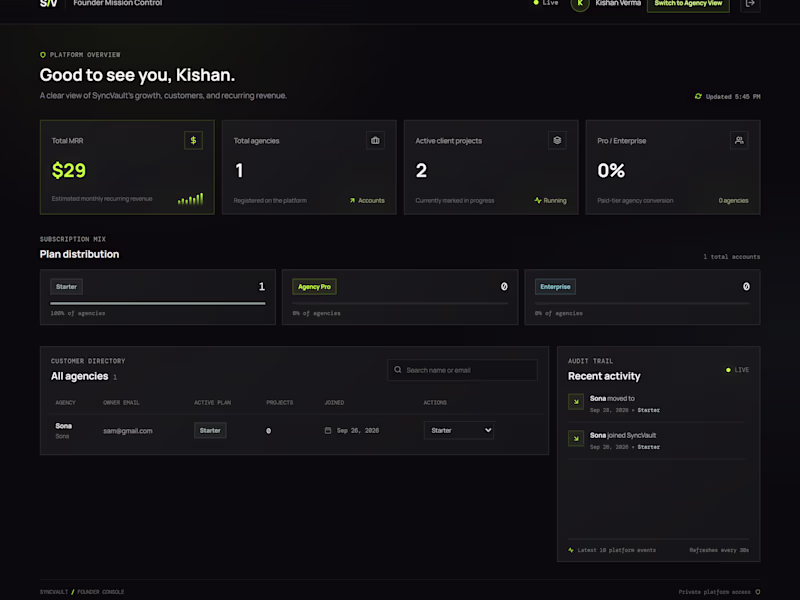Click the K avatar for Kishan Verma
This screenshot has height=600, width=800.
coord(580,4)
